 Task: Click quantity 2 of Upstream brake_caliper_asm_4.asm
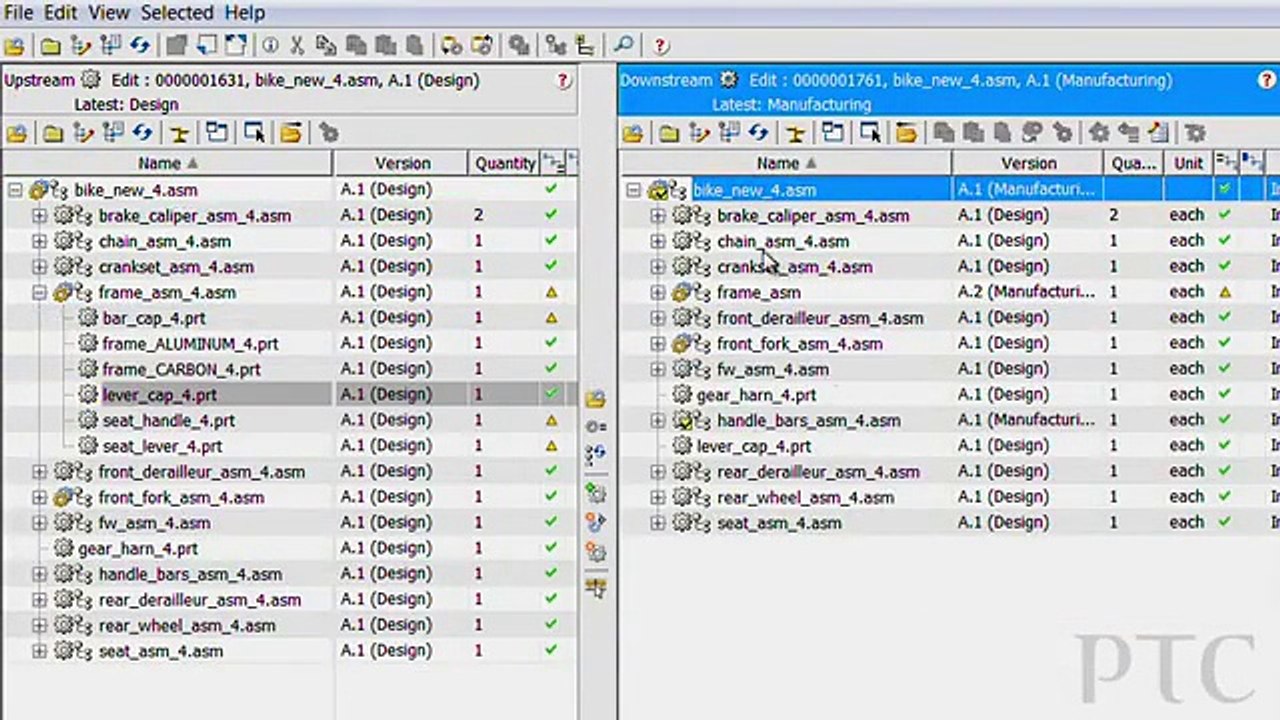click(478, 215)
